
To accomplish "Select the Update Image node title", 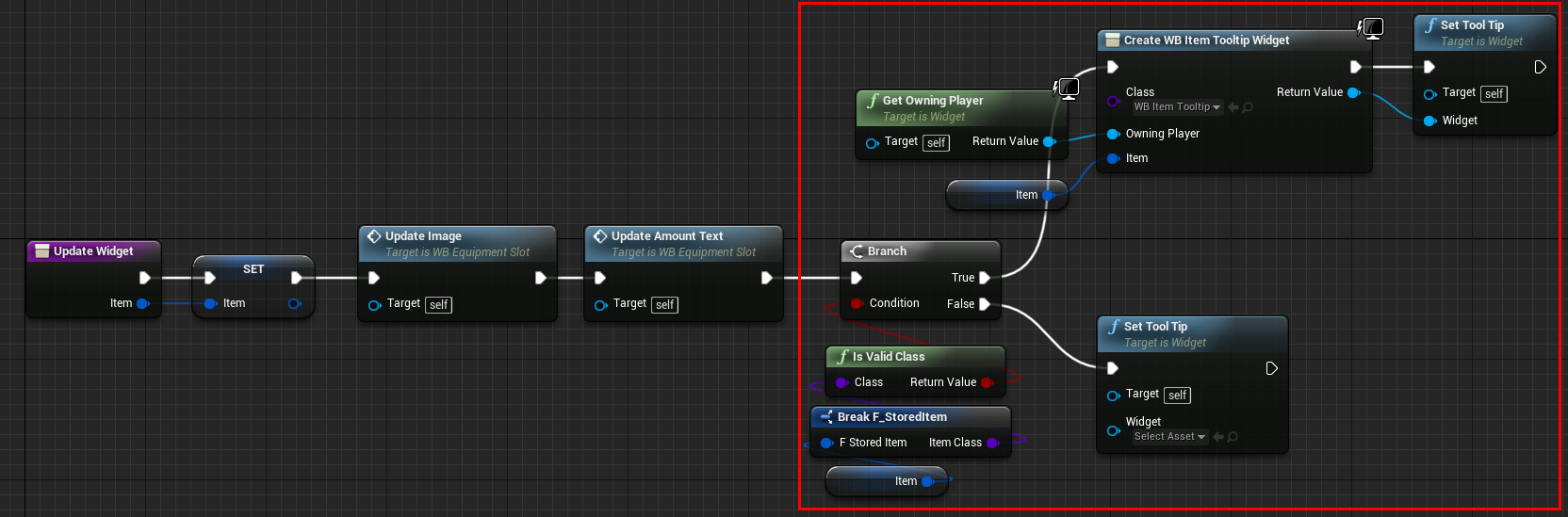I will click(423, 236).
